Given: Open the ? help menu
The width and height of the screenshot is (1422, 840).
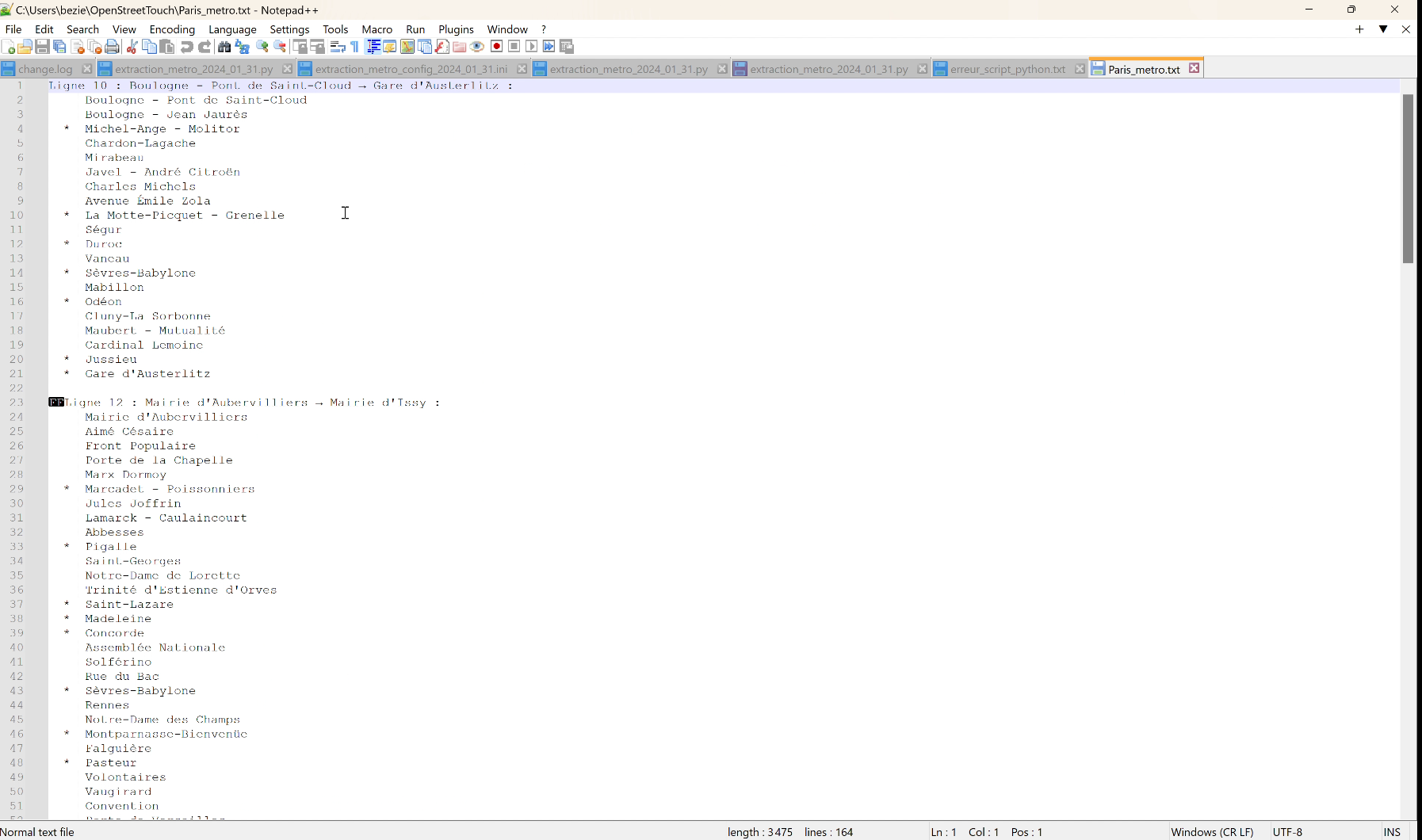Looking at the screenshot, I should pyautogui.click(x=544, y=29).
